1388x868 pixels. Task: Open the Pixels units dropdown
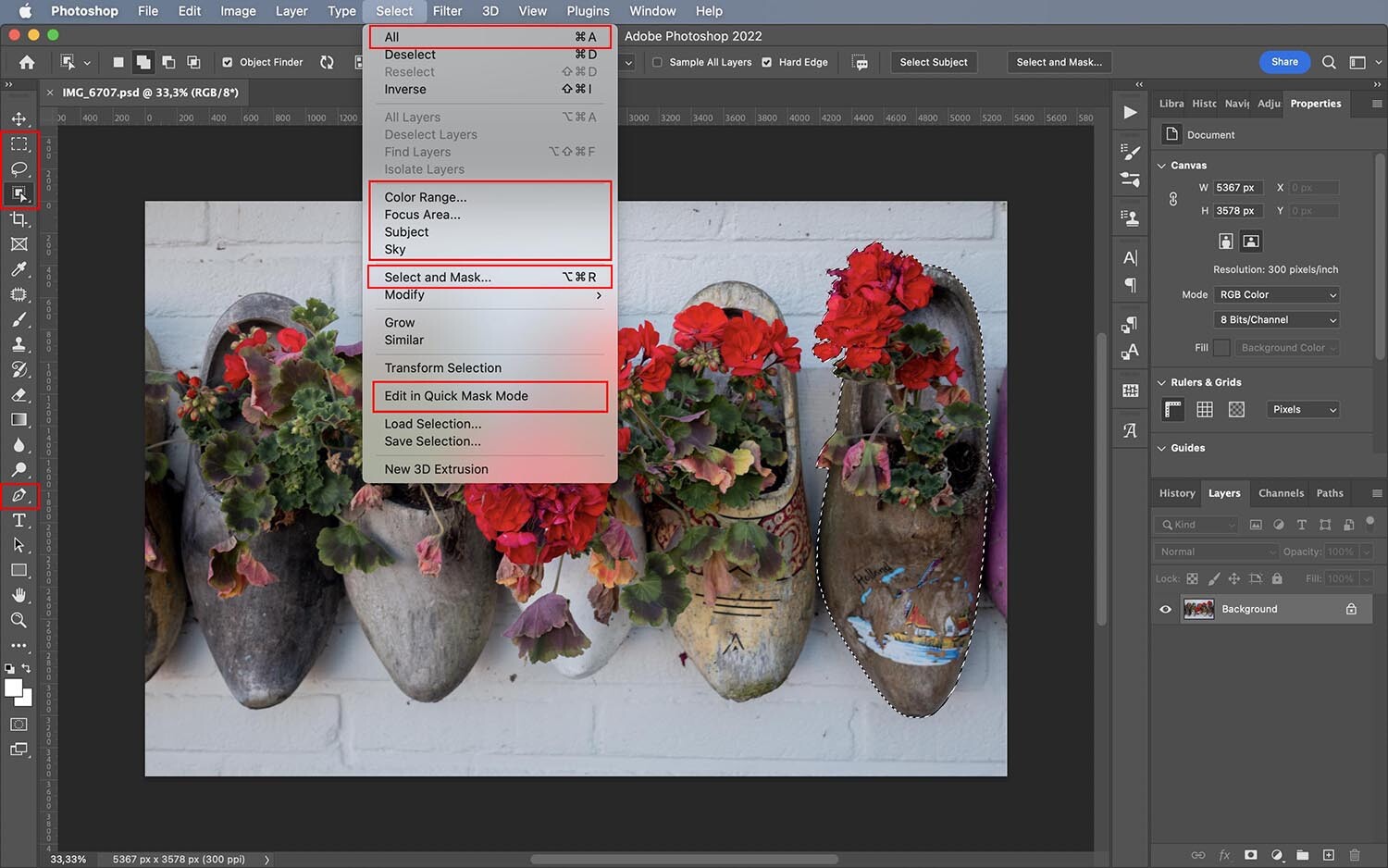click(1303, 409)
